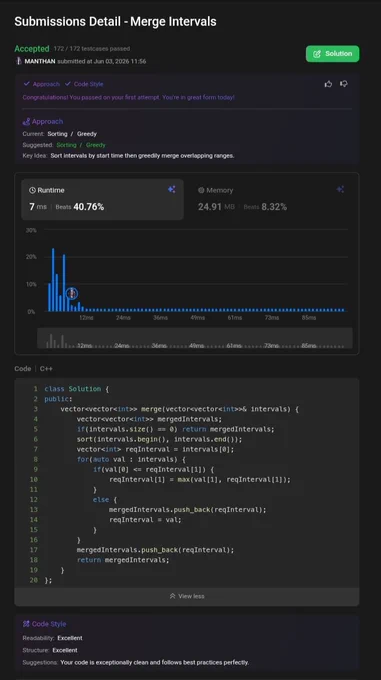Viewport: 381px width, 680px height.
Task: Click the avatar marker on the runtime chart
Action: click(x=72, y=294)
